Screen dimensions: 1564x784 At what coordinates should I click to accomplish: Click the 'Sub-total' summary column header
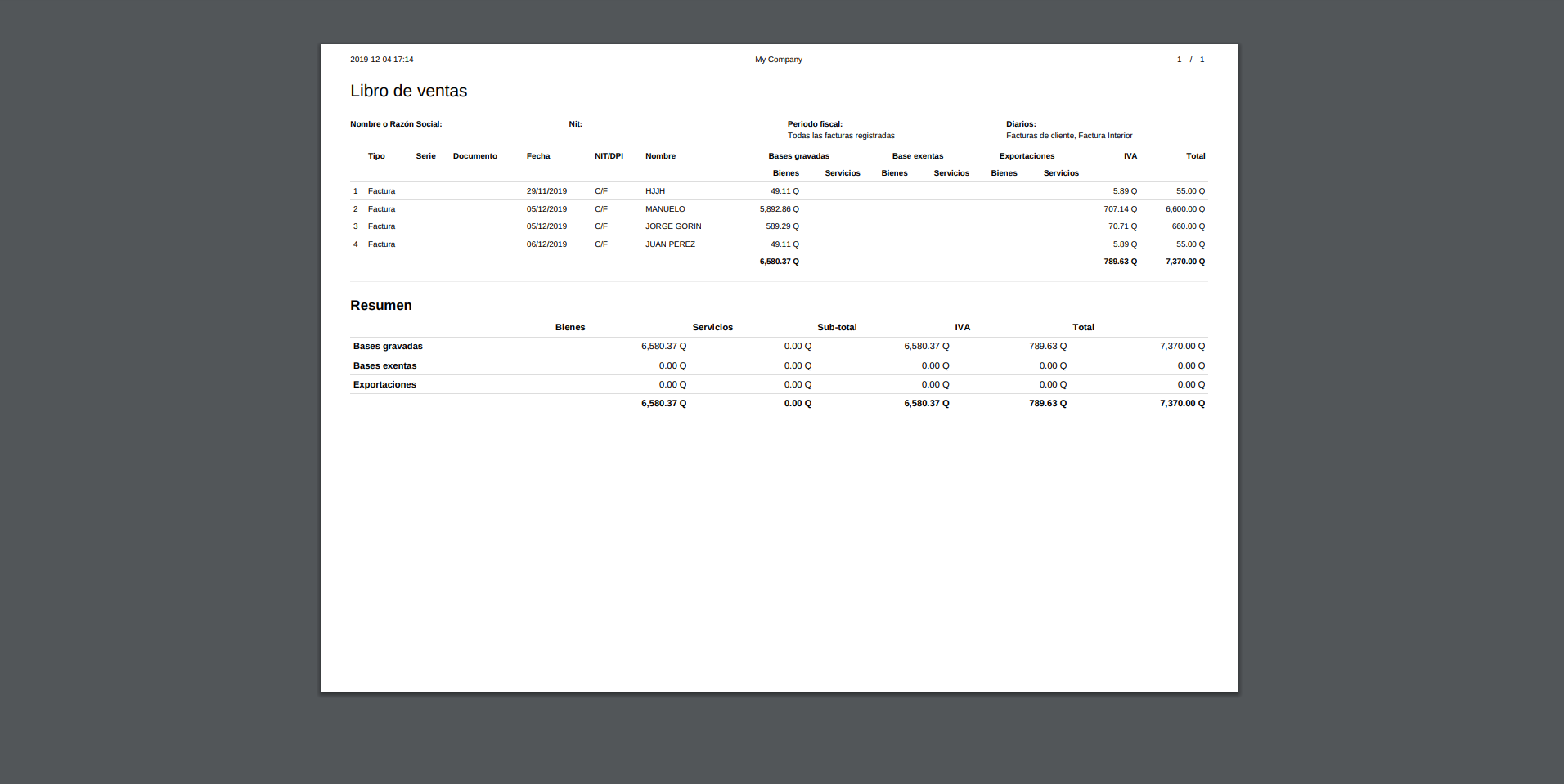837,327
